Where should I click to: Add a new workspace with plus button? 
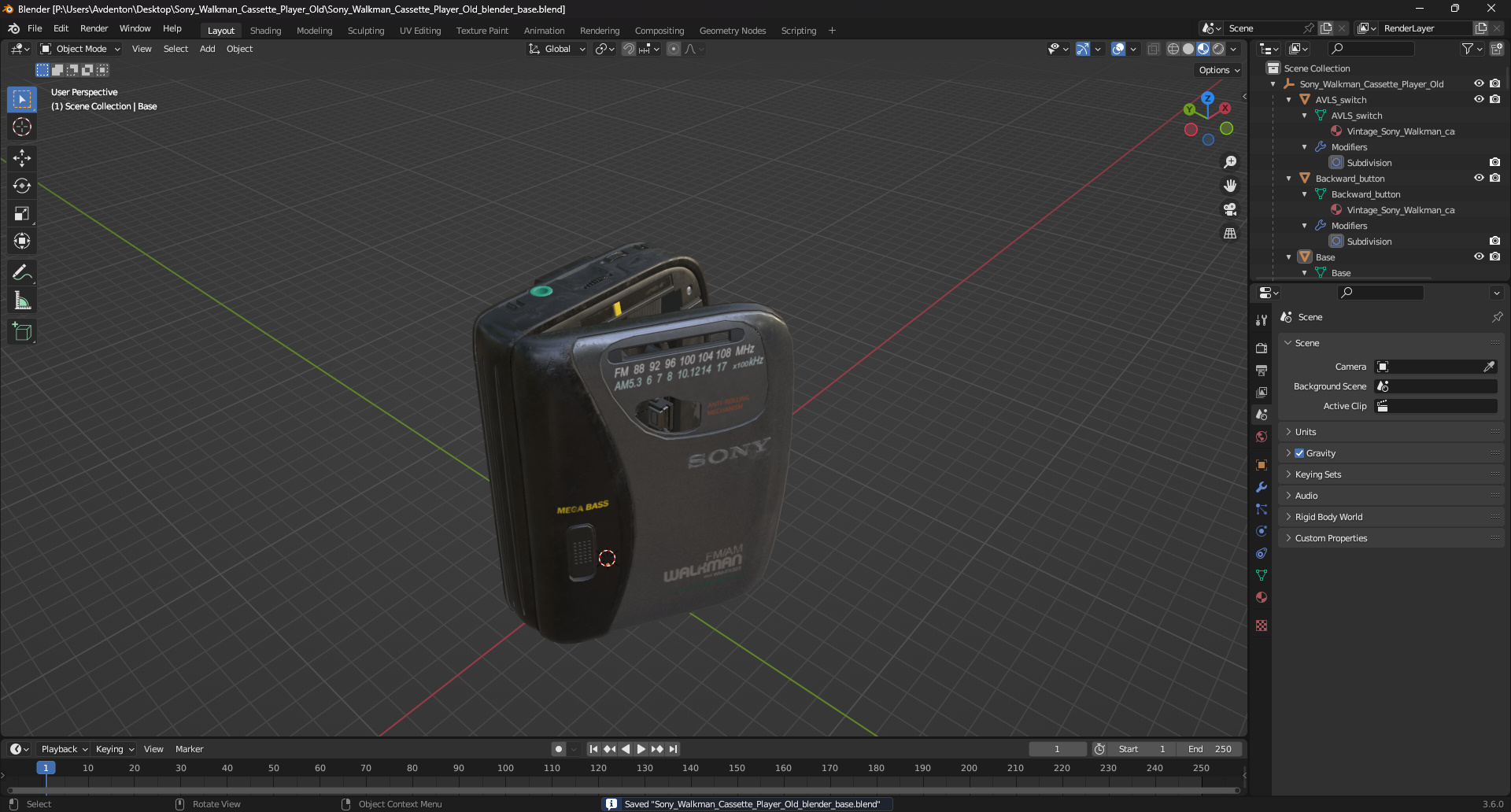[x=832, y=31]
